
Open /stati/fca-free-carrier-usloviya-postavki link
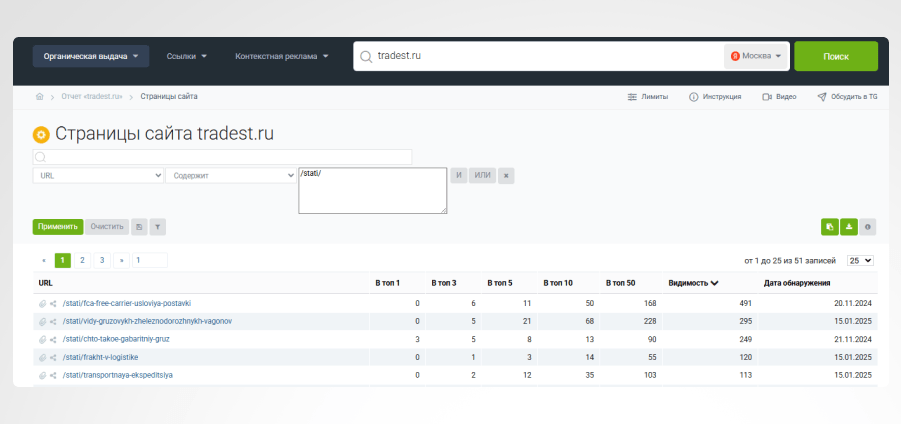[x=126, y=303]
